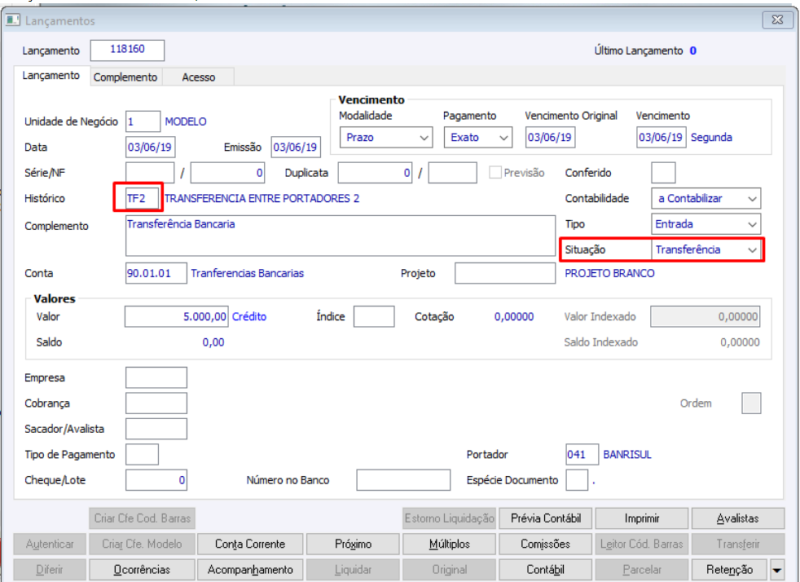Expand the Contabilidade dropdown
Image resolution: width=800 pixels, height=582 pixels.
click(x=706, y=198)
